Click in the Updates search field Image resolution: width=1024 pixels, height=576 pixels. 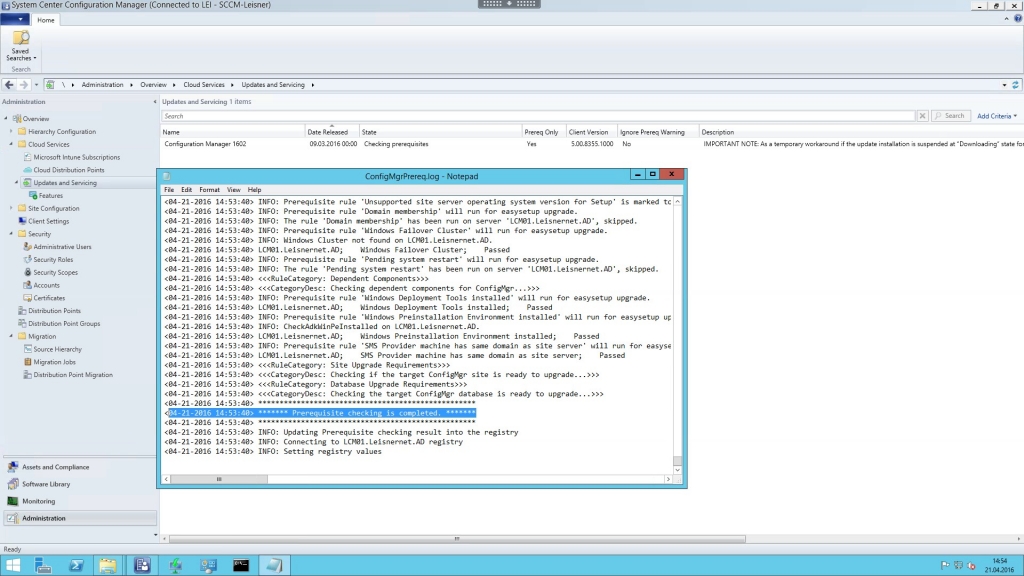[538, 116]
